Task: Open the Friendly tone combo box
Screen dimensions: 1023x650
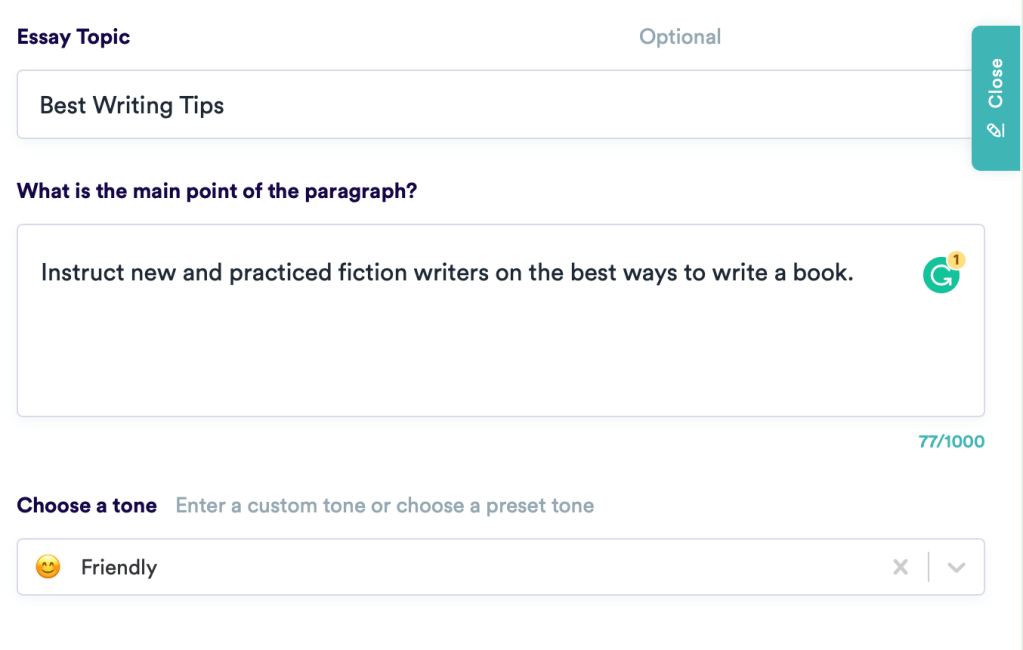Action: point(450,567)
